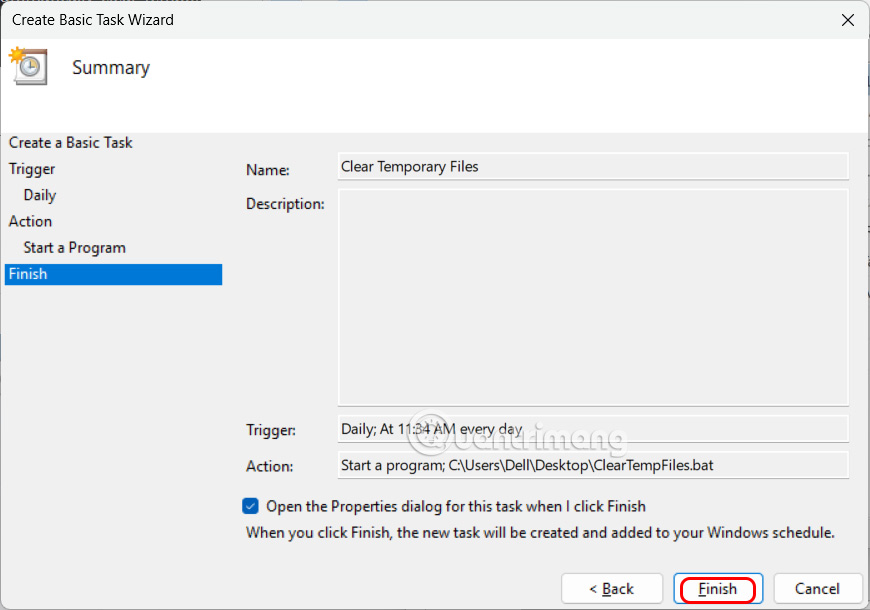This screenshot has height=610, width=870.
Task: Click the Trigger field showing Daily schedule
Action: tap(593, 429)
